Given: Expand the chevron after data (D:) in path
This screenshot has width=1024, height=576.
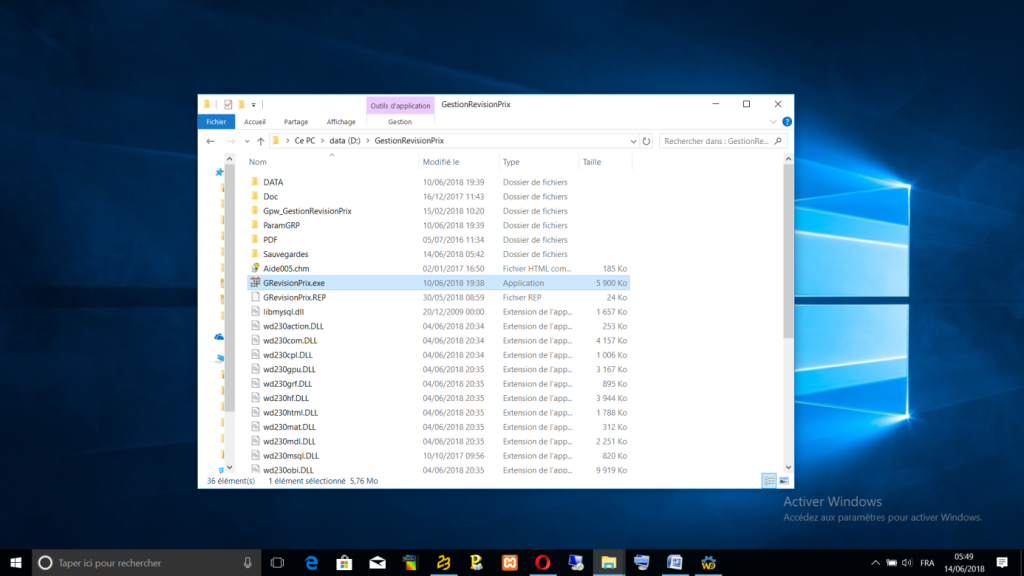Looking at the screenshot, I should point(367,142).
